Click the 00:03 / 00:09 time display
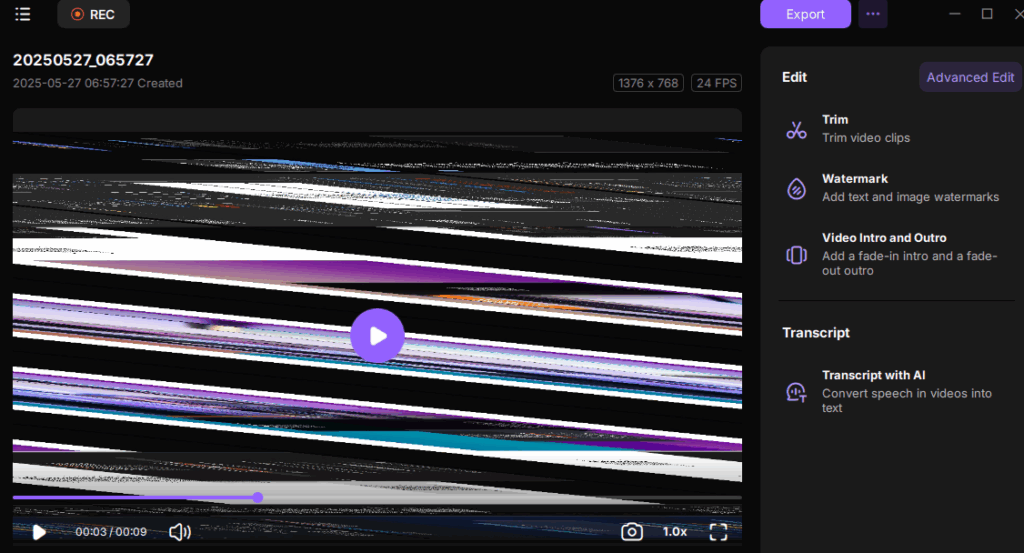1024x553 pixels. pos(111,532)
